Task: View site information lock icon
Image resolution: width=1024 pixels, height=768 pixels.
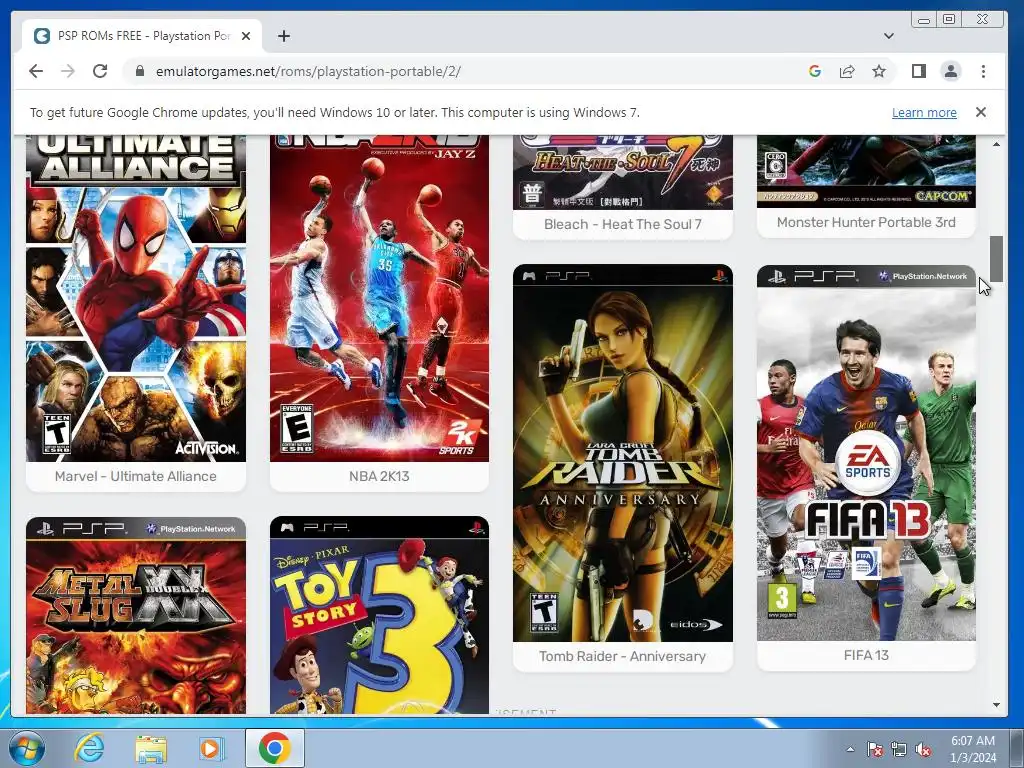Action: click(x=139, y=71)
